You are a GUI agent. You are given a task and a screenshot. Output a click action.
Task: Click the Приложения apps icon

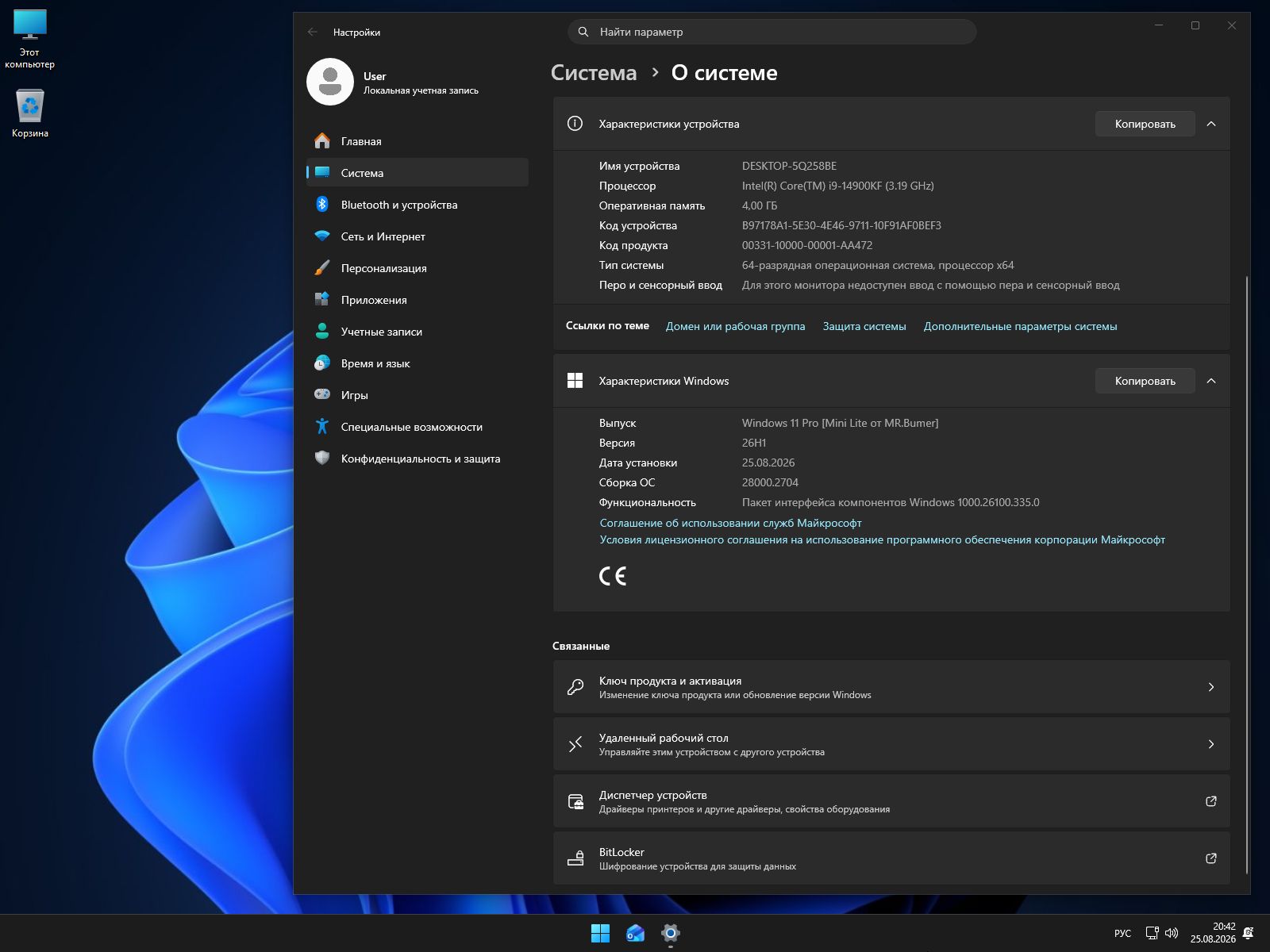pos(322,300)
